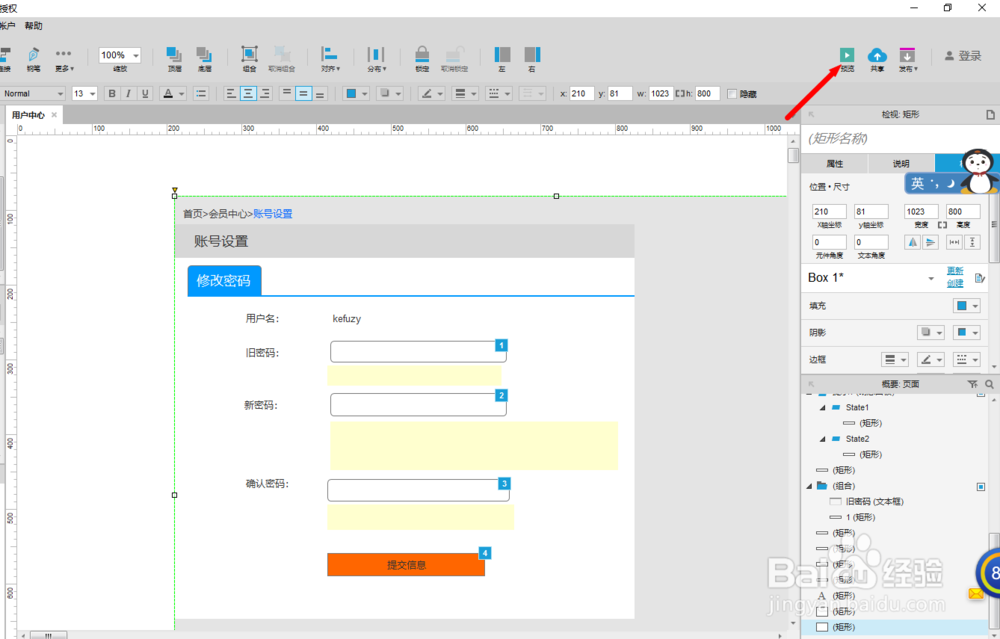Screen dimensions: 1000x639
Task: Apply underline formatting with U button
Action: pos(145,94)
